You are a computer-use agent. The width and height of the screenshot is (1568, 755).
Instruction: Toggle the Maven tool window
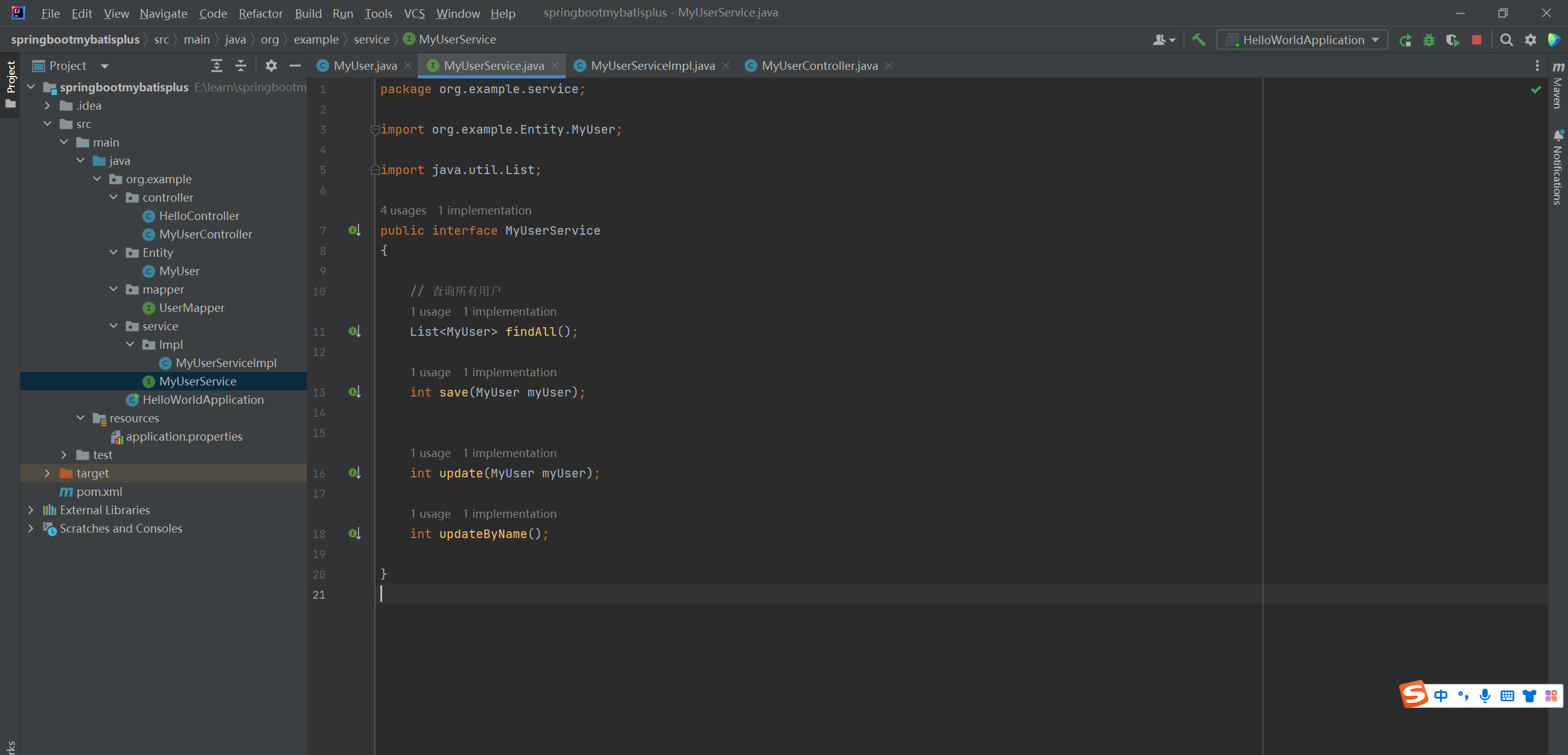1558,86
